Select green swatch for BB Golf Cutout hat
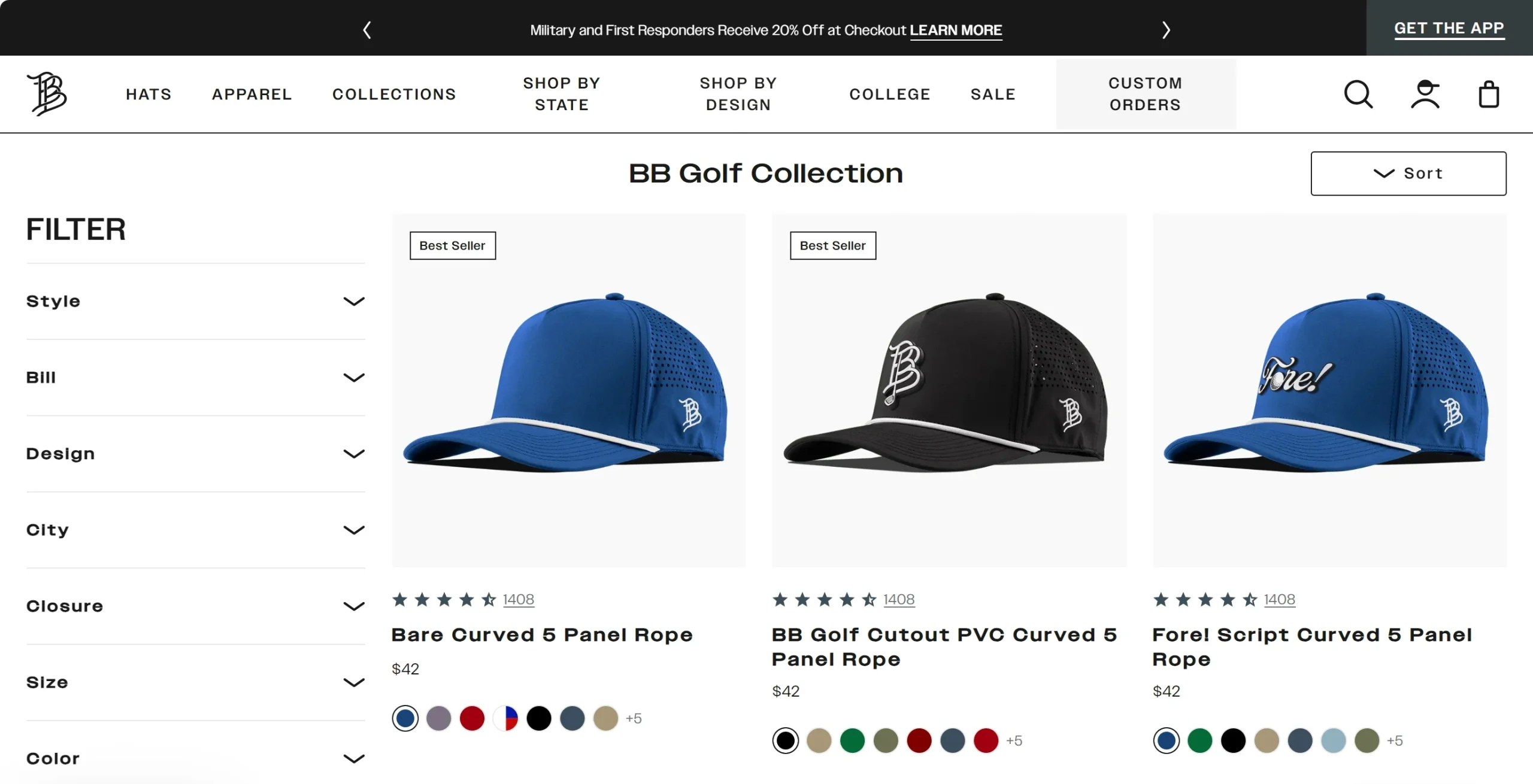 click(x=852, y=741)
